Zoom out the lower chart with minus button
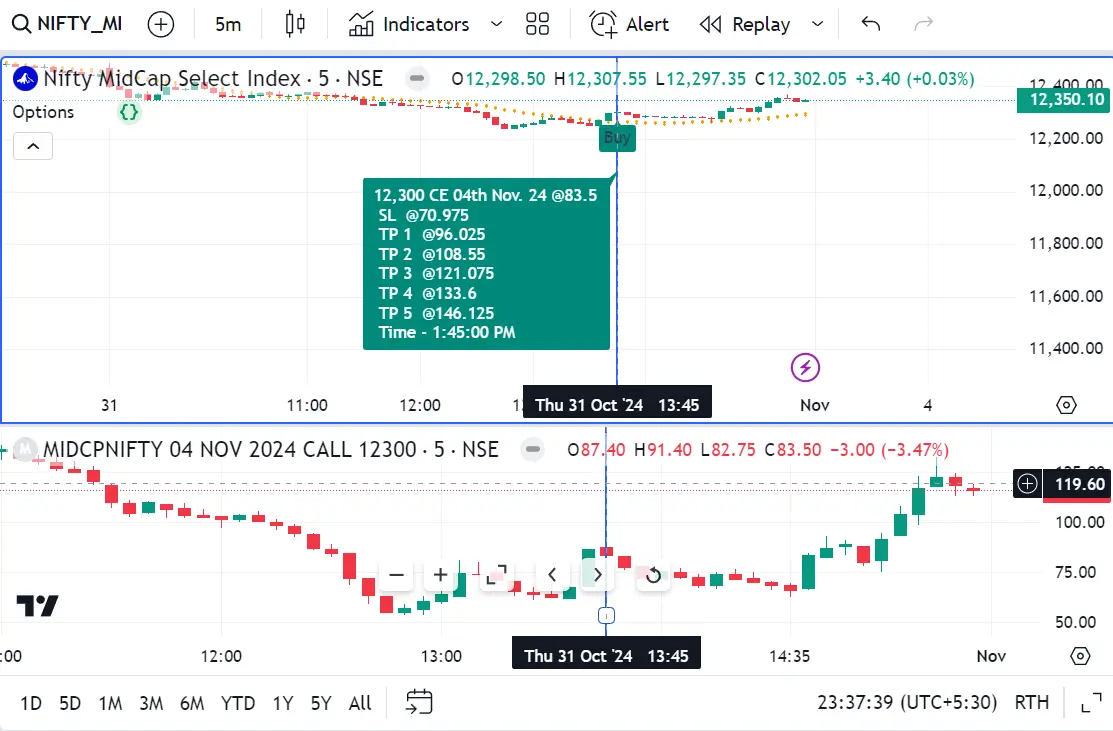The image size is (1113, 731). point(397,575)
